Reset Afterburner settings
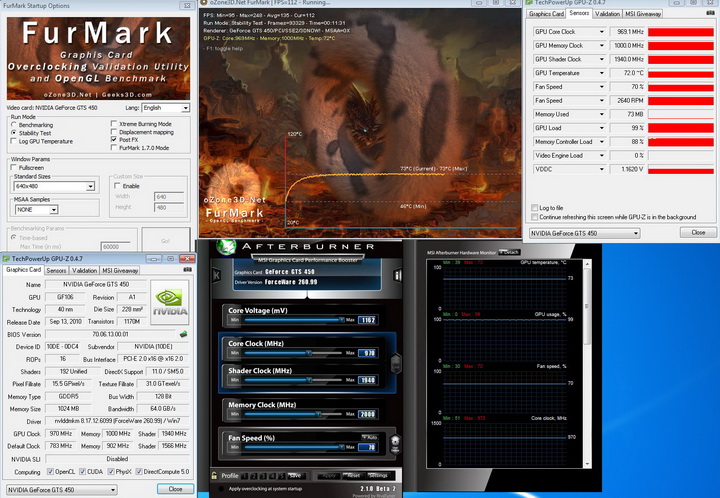This screenshot has height=498, width=720. coord(354,476)
